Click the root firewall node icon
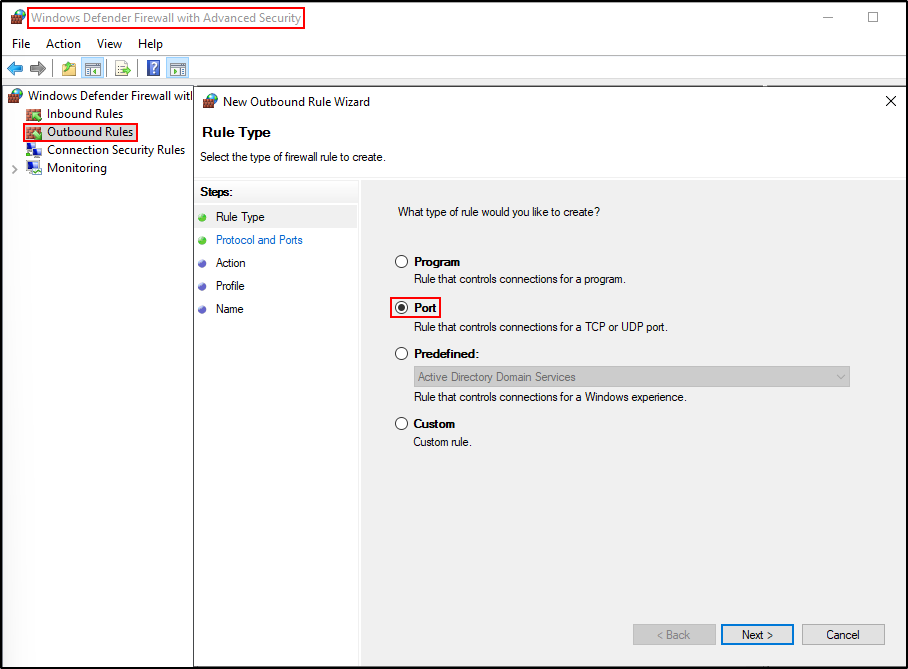The height and width of the screenshot is (669, 908). coord(16,96)
